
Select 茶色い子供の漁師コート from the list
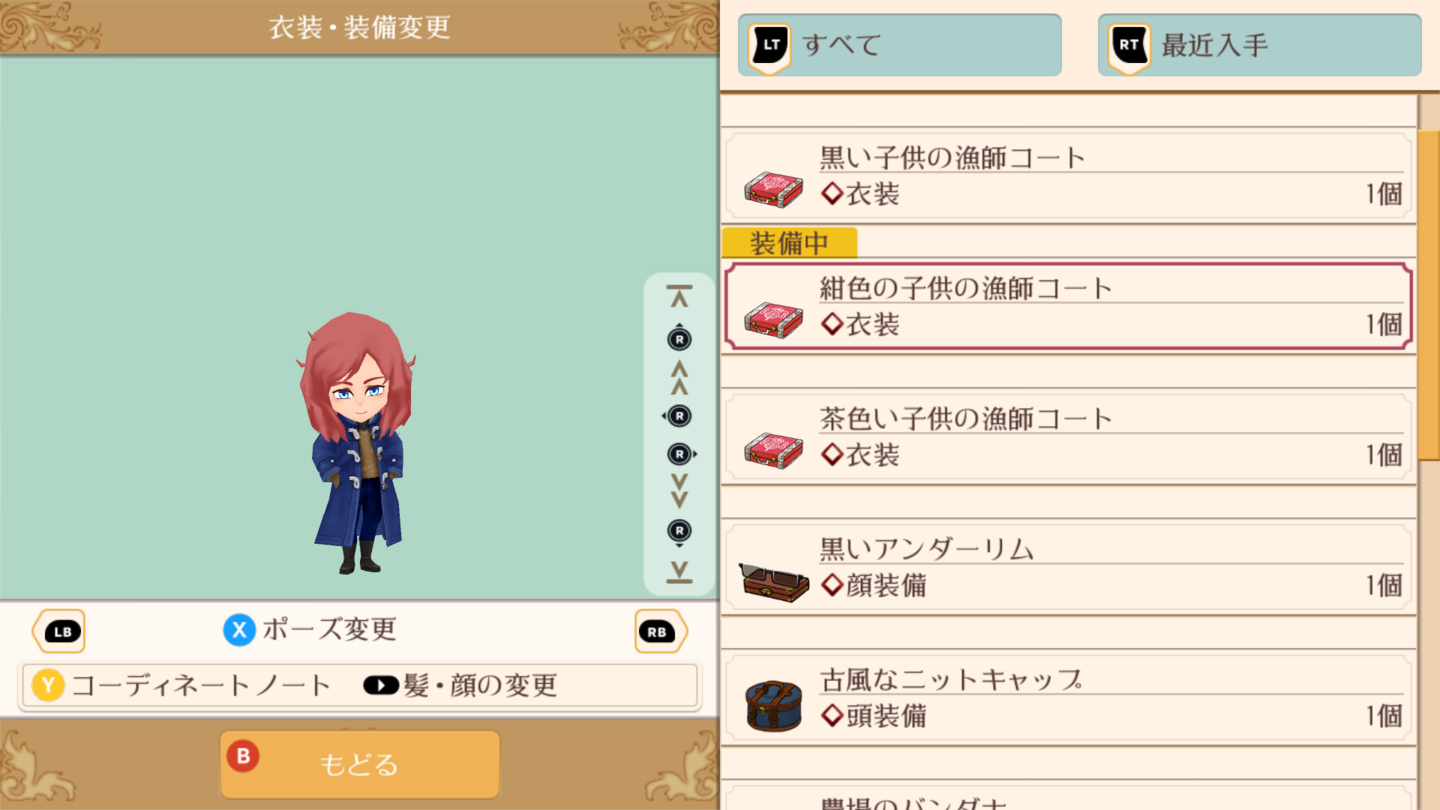pos(1068,437)
